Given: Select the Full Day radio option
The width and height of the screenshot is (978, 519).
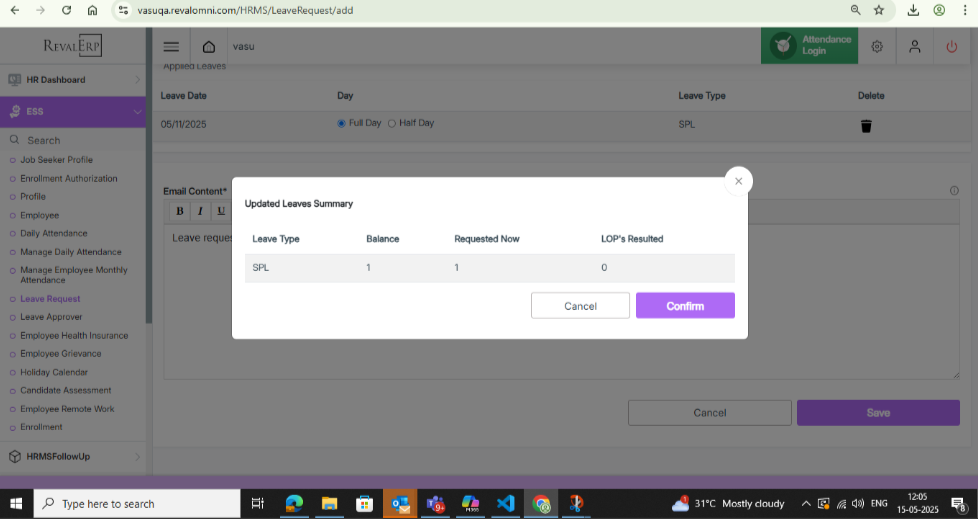Looking at the screenshot, I should click(342, 123).
